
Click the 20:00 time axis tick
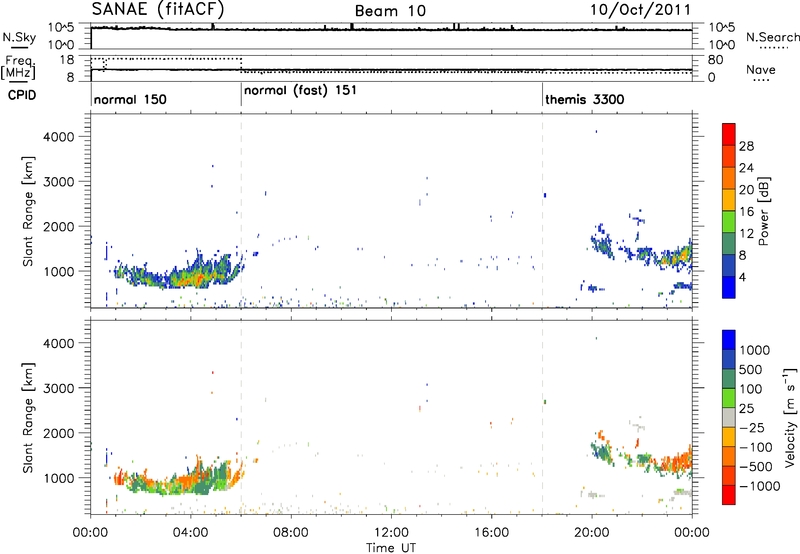592,533
